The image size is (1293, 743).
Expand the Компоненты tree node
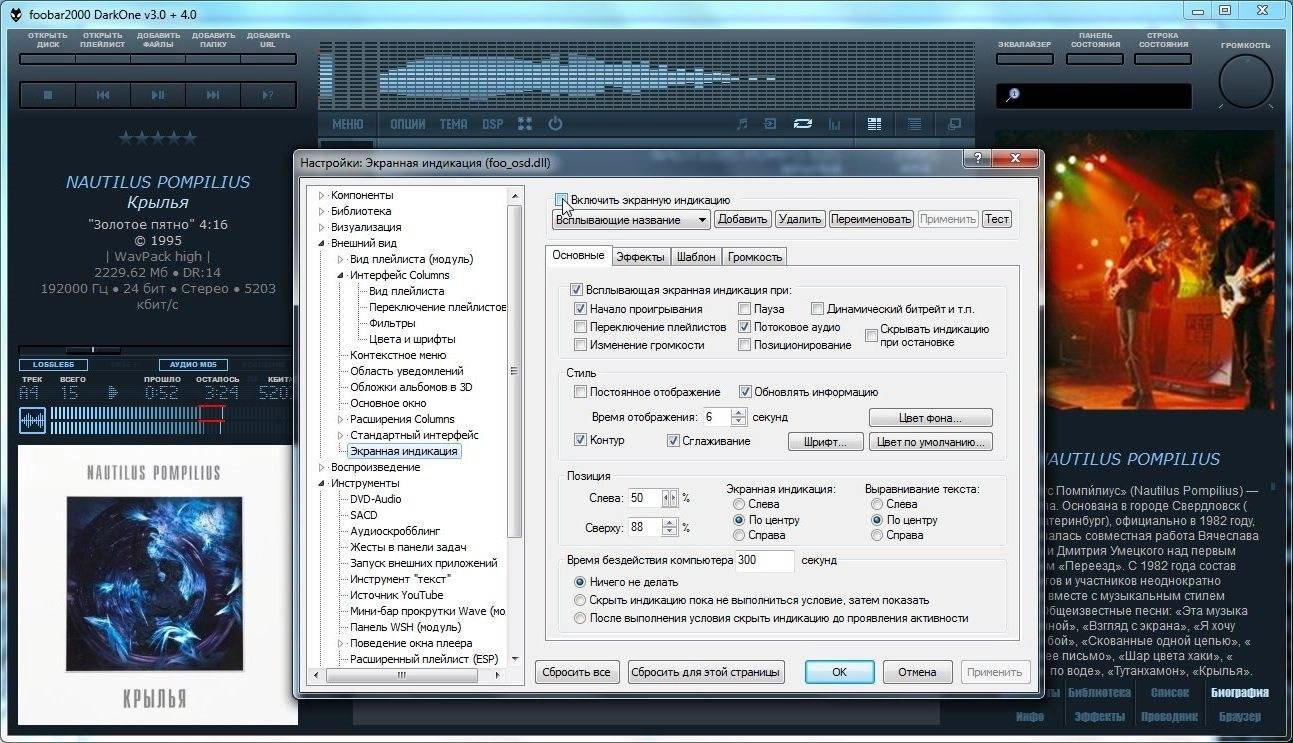tap(322, 195)
